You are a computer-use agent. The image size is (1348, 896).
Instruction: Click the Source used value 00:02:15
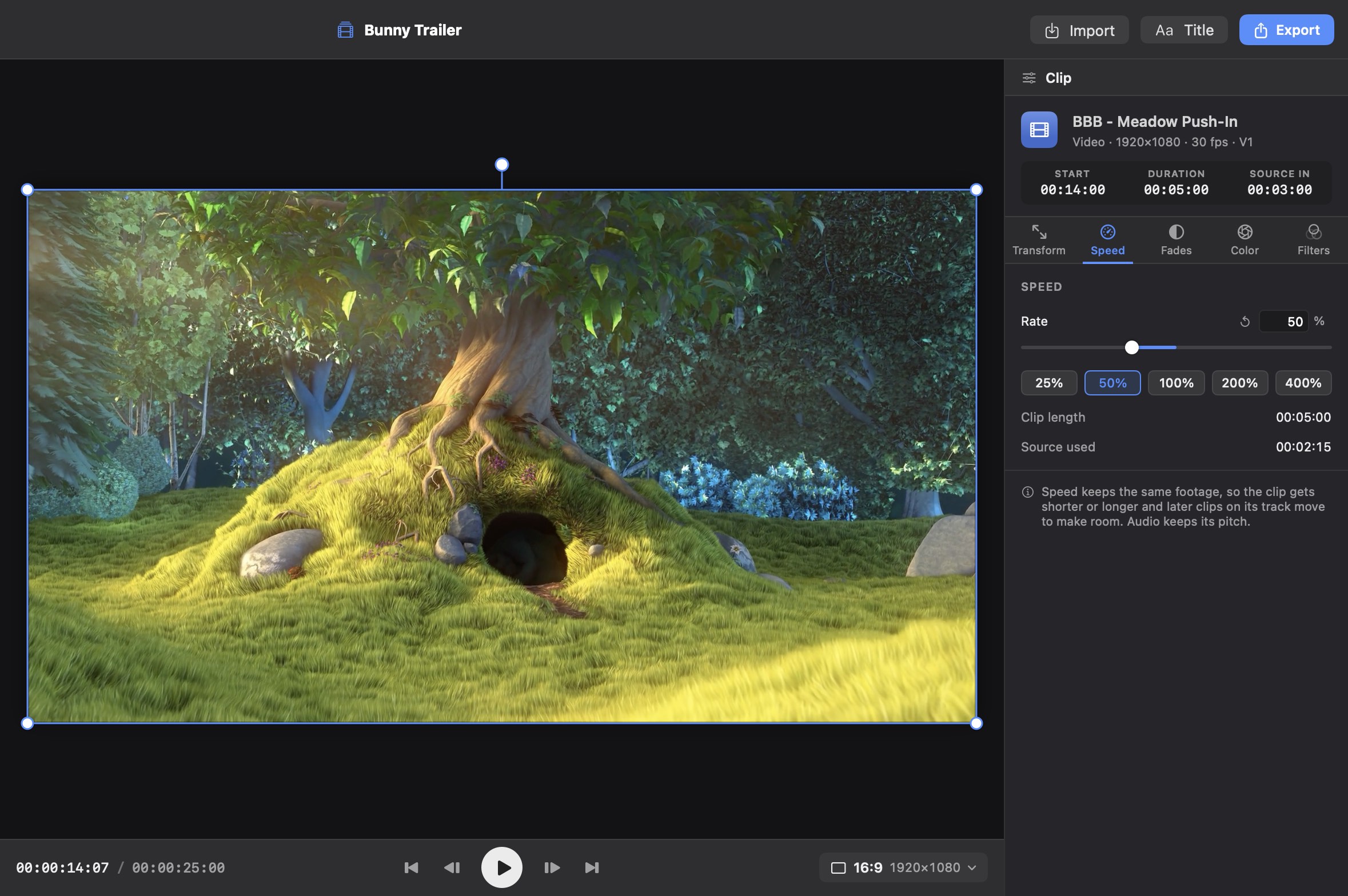(x=1303, y=447)
